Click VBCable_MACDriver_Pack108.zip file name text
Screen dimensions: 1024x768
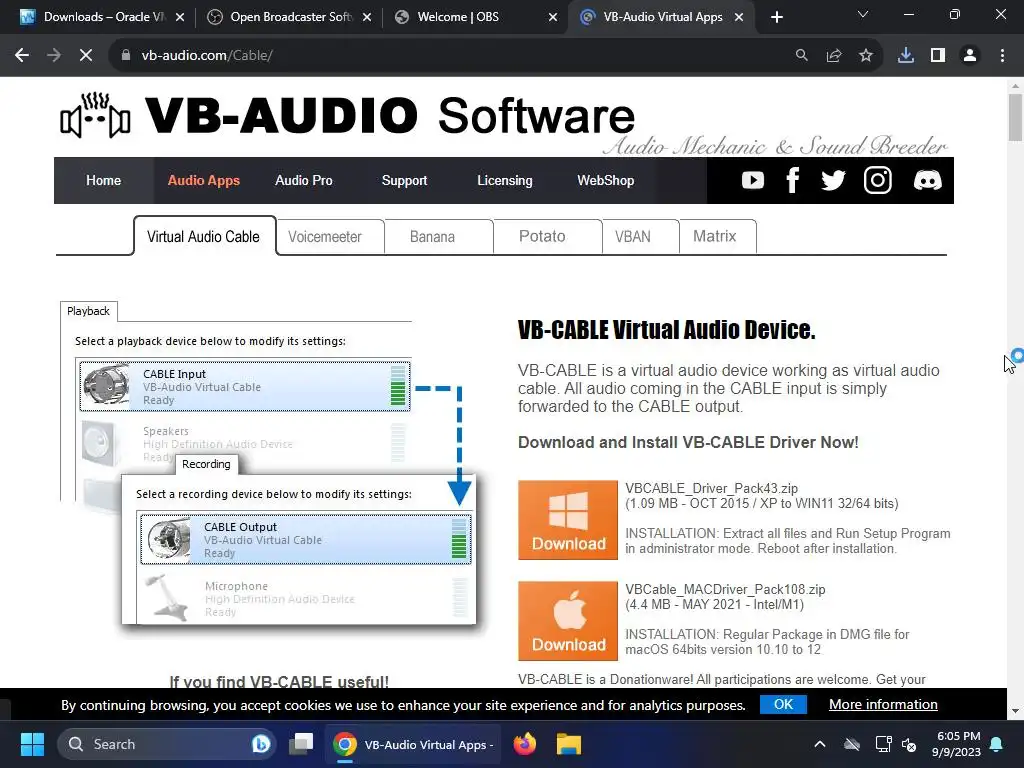725,589
